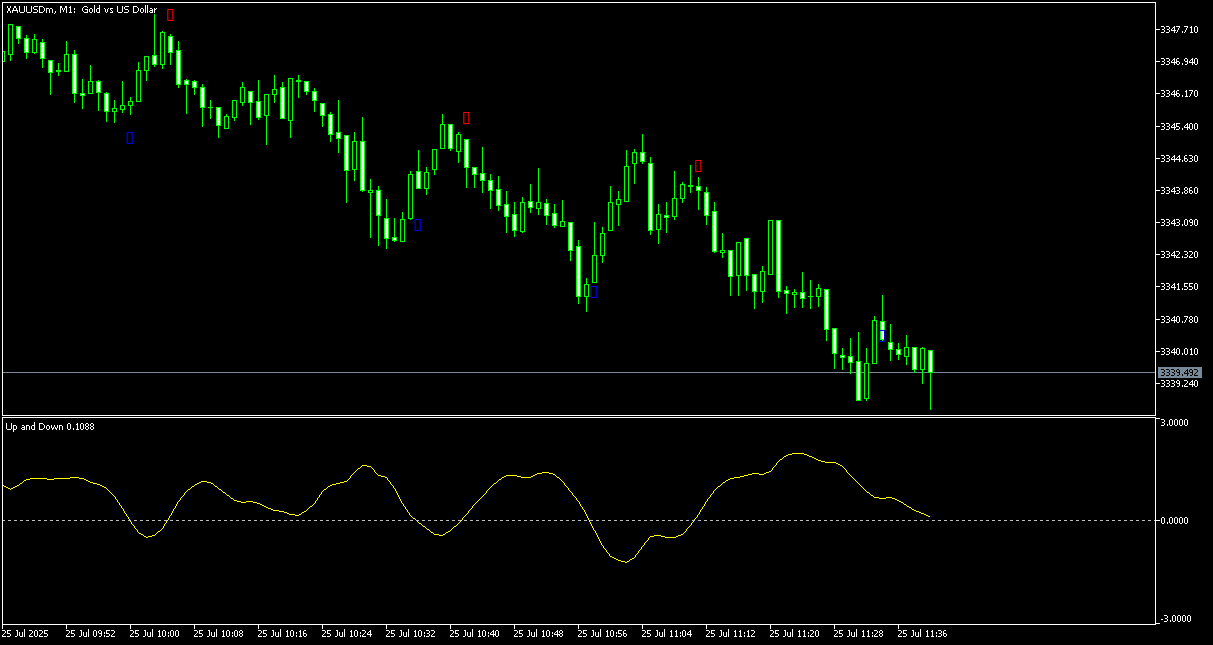Click the '25 Jul 11:04' time label
1213x645 pixels.
click(667, 634)
